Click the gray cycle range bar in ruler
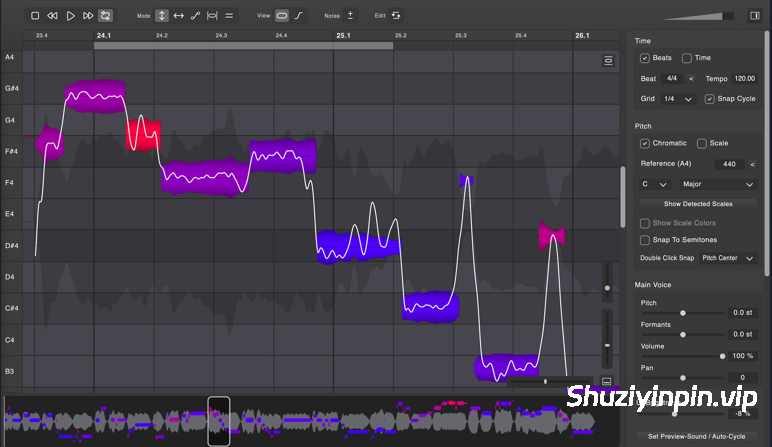The height and width of the screenshot is (447, 772). click(243, 46)
